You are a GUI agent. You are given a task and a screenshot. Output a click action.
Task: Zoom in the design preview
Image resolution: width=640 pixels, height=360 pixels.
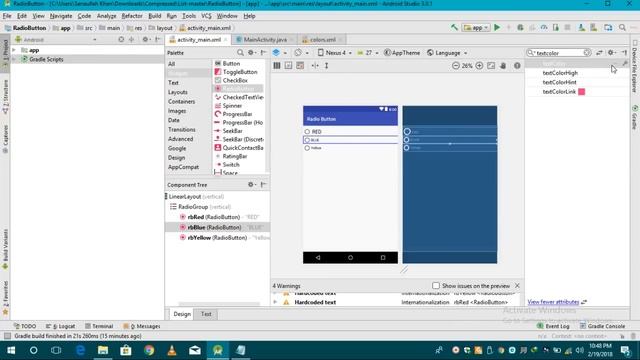point(479,66)
